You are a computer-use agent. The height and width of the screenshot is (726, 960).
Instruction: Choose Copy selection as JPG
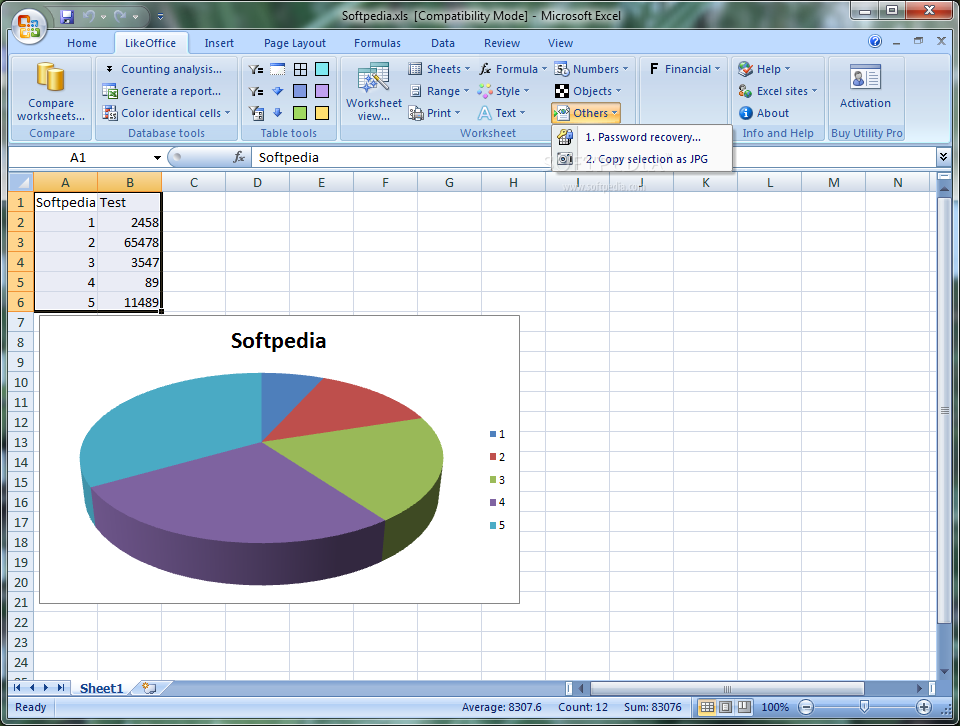[642, 159]
